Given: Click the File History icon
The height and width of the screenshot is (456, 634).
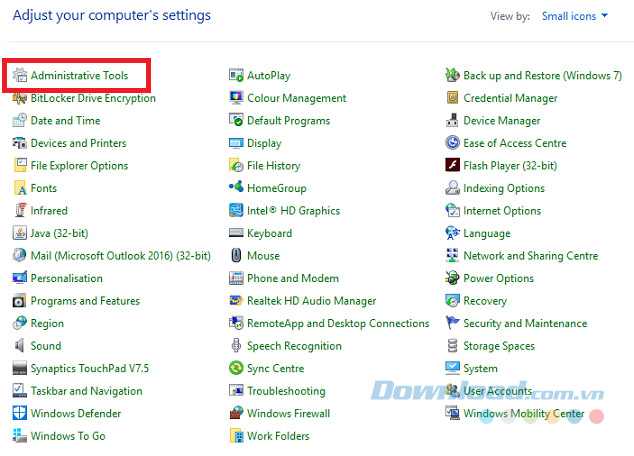Looking at the screenshot, I should (236, 165).
